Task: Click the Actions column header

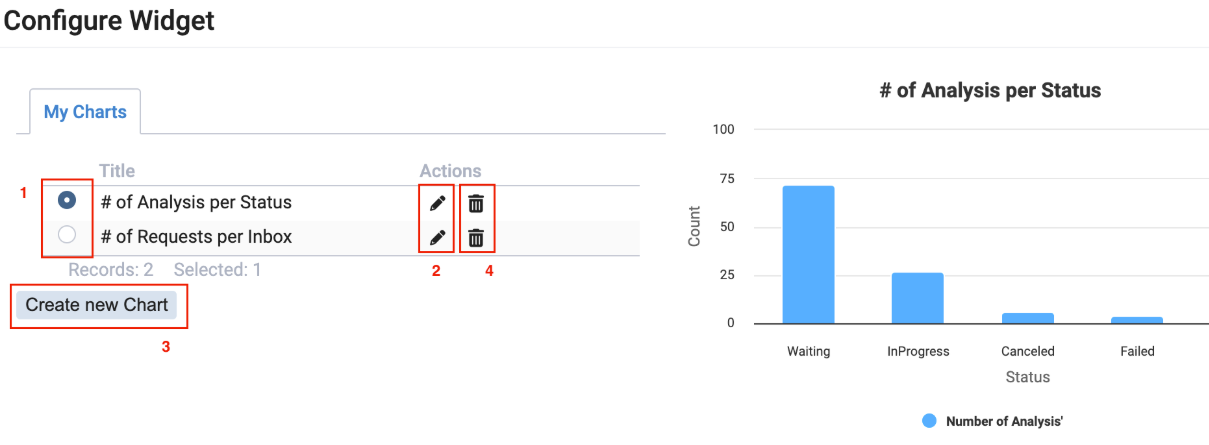Action: tap(450, 171)
